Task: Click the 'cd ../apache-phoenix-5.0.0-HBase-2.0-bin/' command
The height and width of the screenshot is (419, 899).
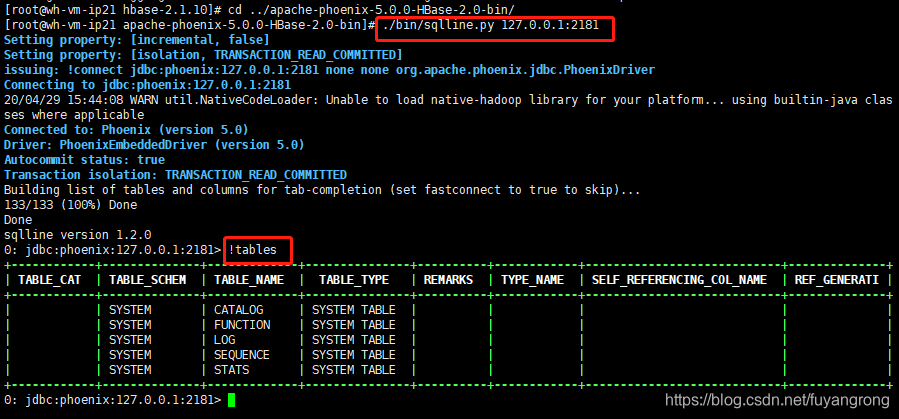Action: click(x=371, y=10)
